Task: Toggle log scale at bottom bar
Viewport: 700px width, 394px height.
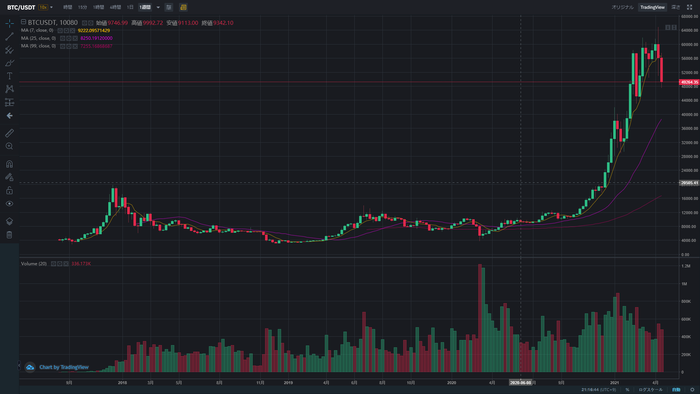Action: [x=650, y=390]
